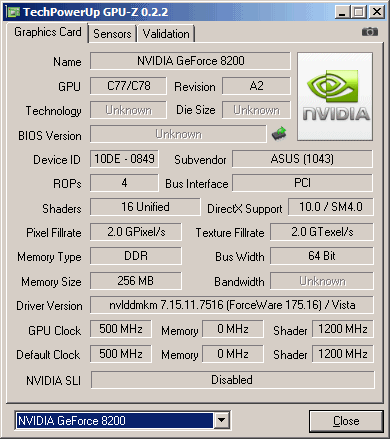Click the "DirectX Support" label

(245, 209)
